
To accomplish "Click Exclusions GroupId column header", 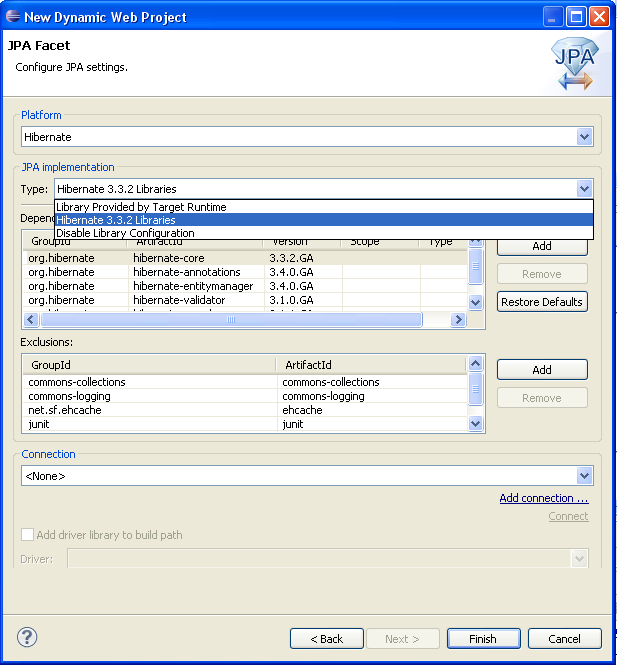I will click(x=149, y=365).
